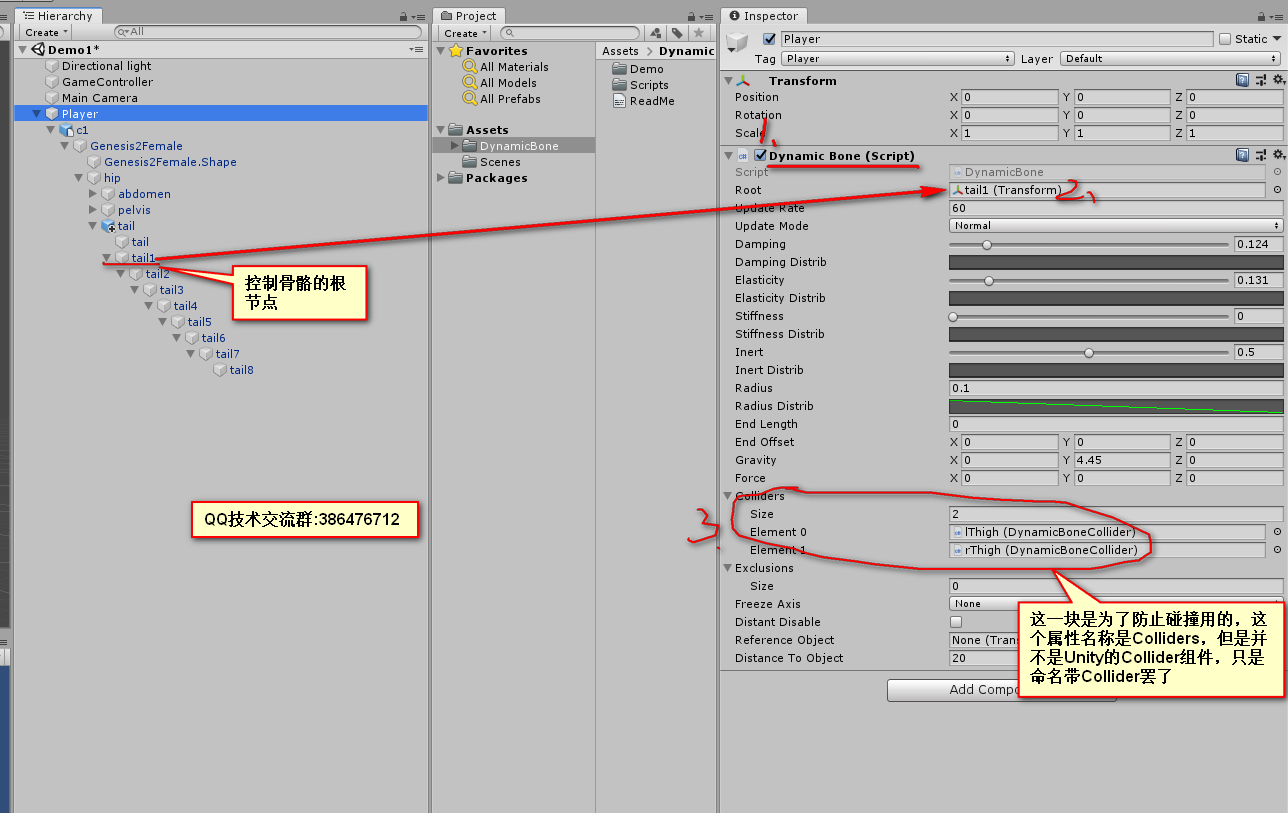
Task: Disable the Dynamic Bone script checkbox
Action: (x=760, y=155)
